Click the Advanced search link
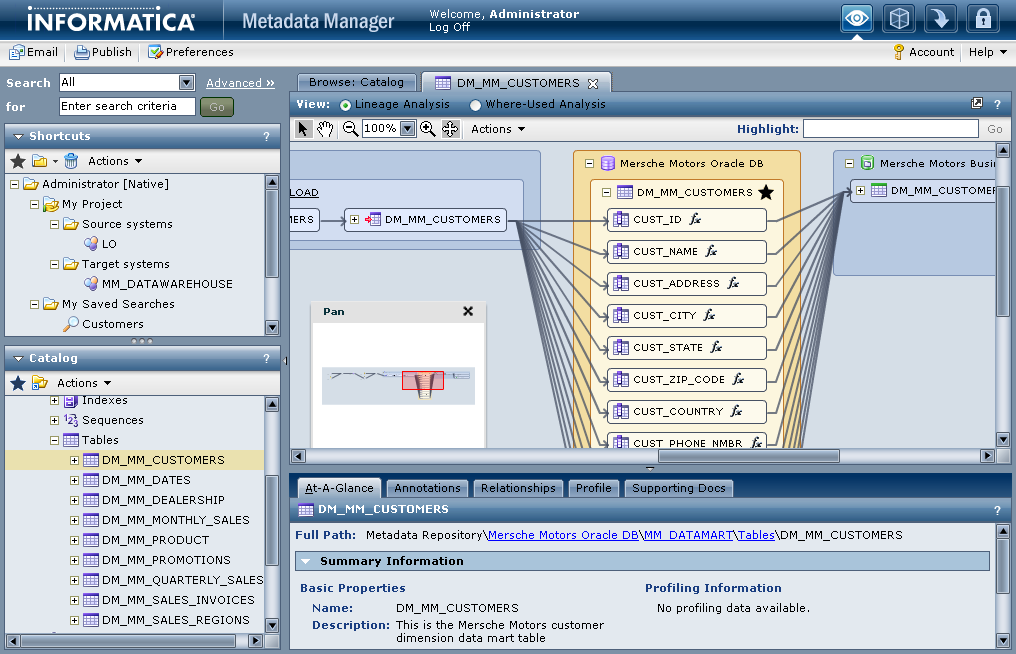Viewport: 1016px width, 654px height. pos(240,83)
